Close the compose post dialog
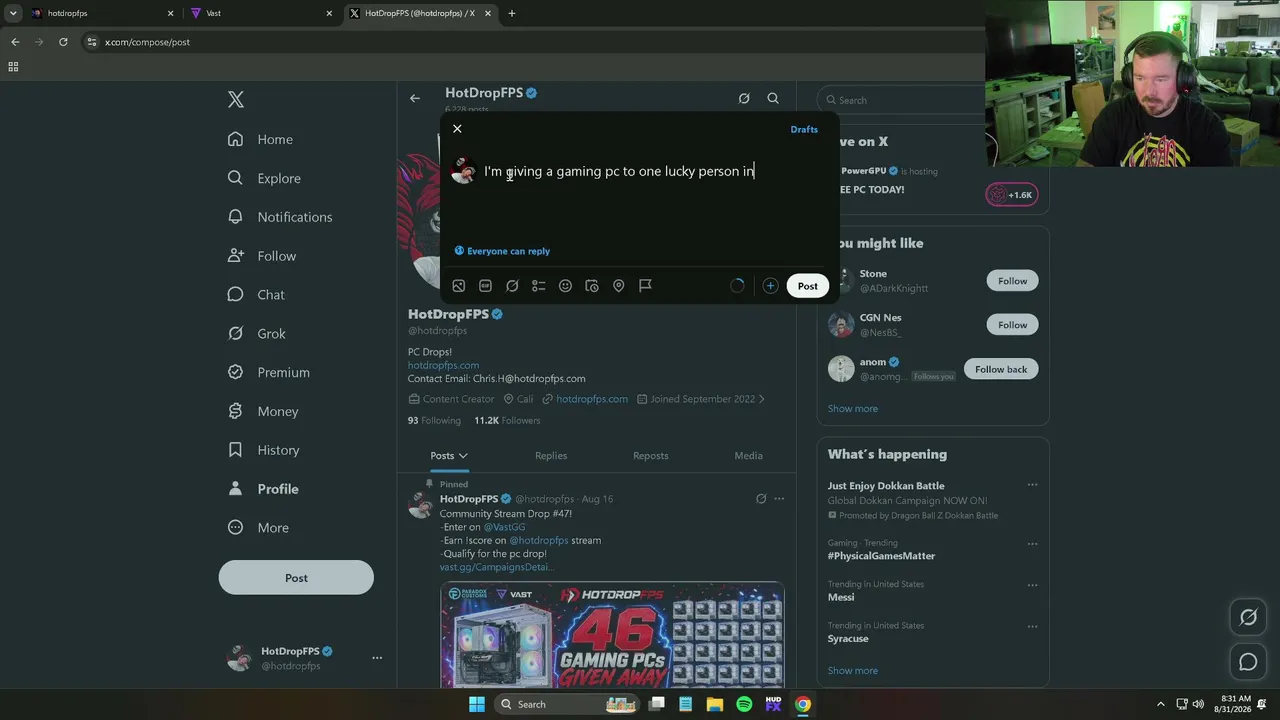This screenshot has height=720, width=1280. click(x=457, y=129)
